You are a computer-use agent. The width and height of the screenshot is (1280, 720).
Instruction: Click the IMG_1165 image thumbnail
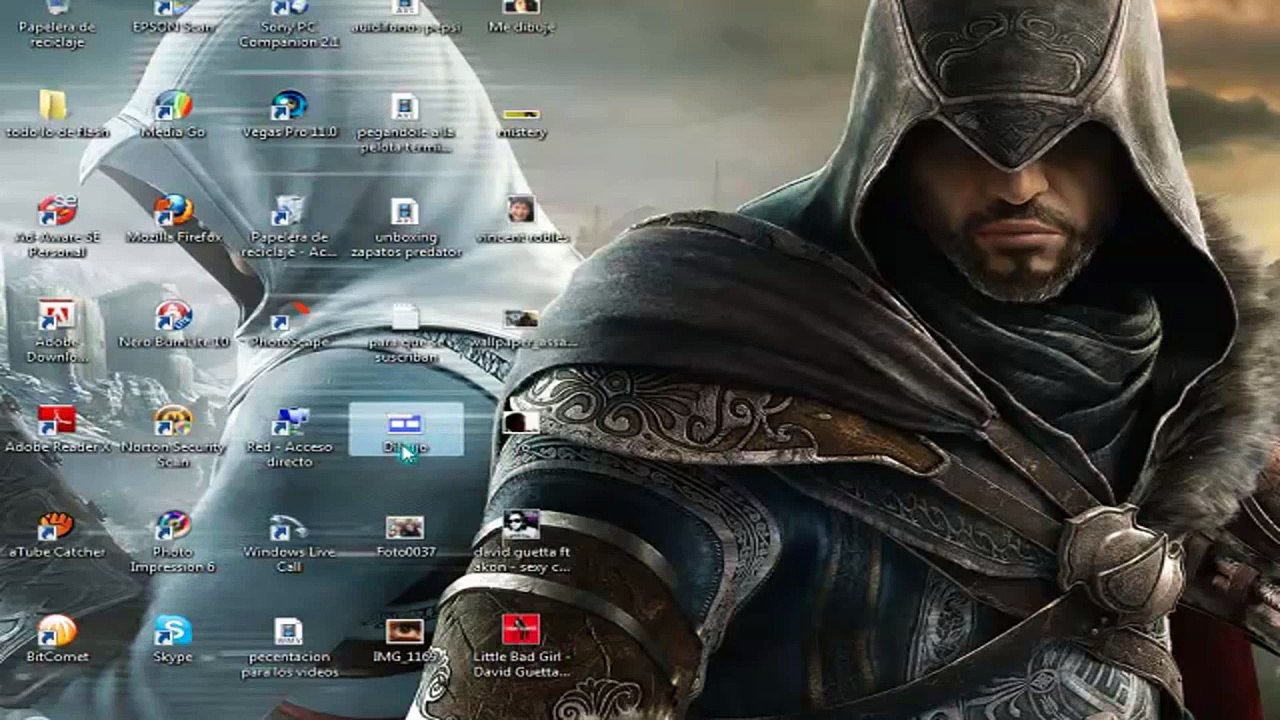pyautogui.click(x=405, y=631)
